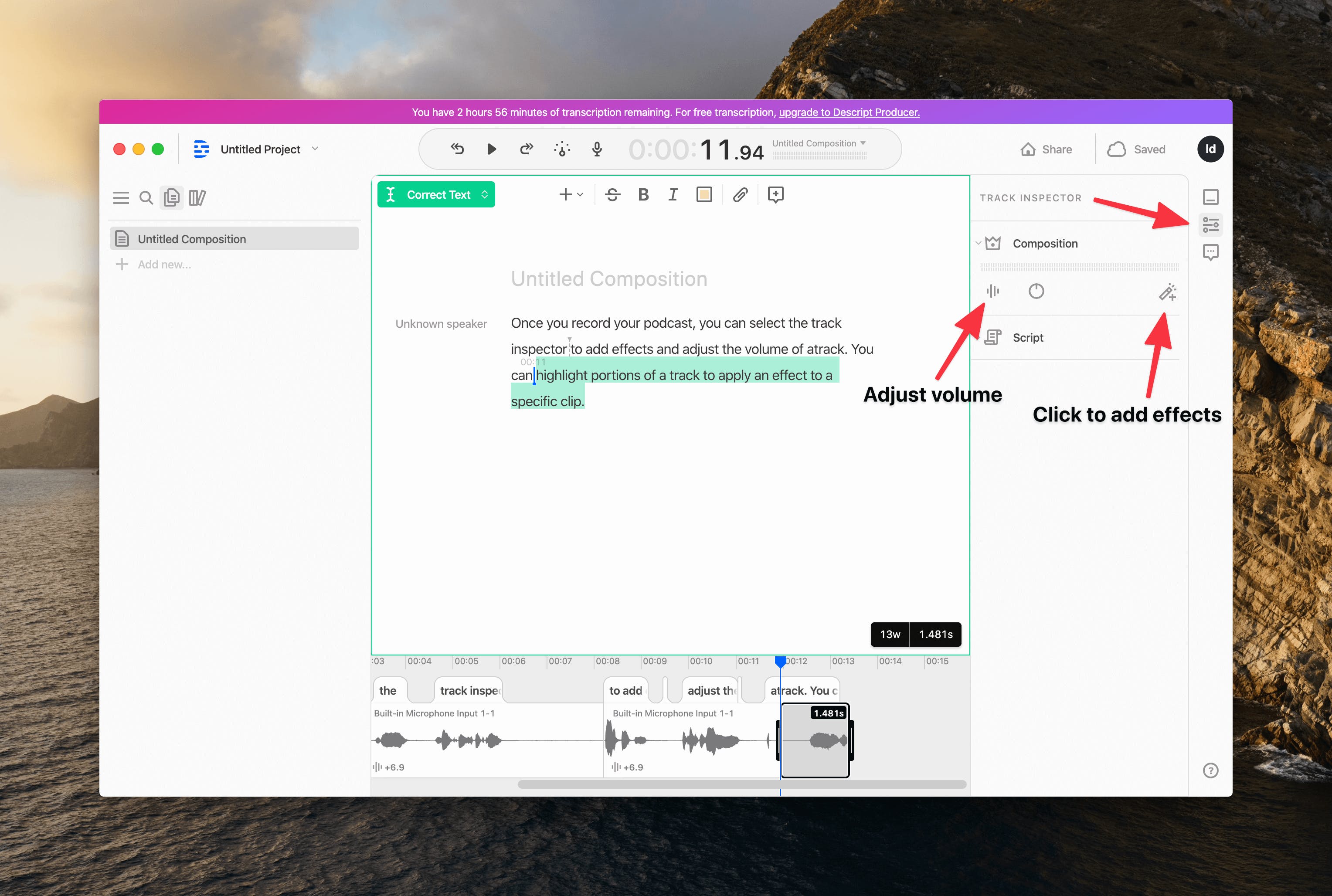This screenshot has width=1332, height=896.
Task: Toggle italic formatting on selected text
Action: tap(671, 195)
